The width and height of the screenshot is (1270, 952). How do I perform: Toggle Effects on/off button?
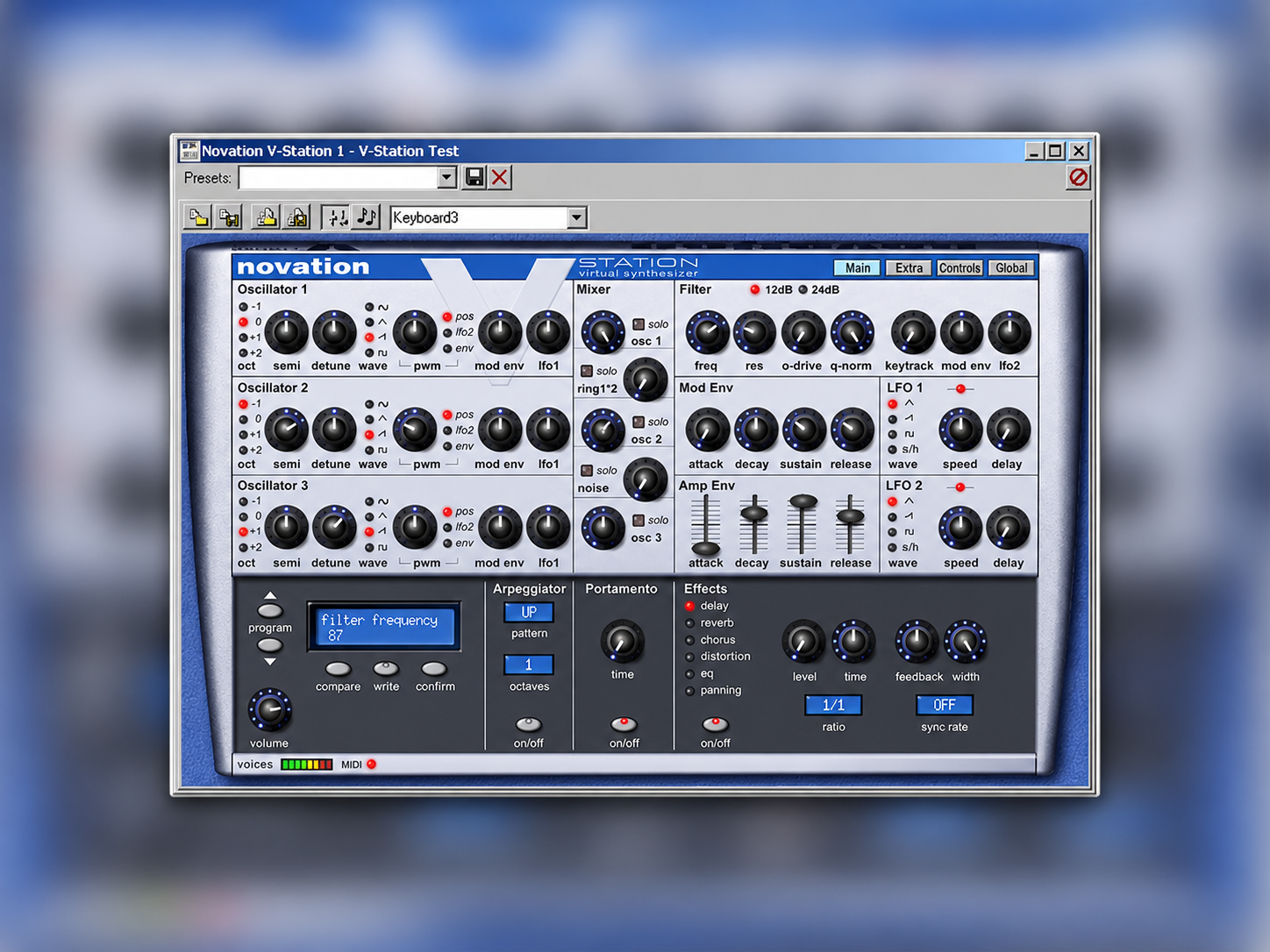point(715,724)
